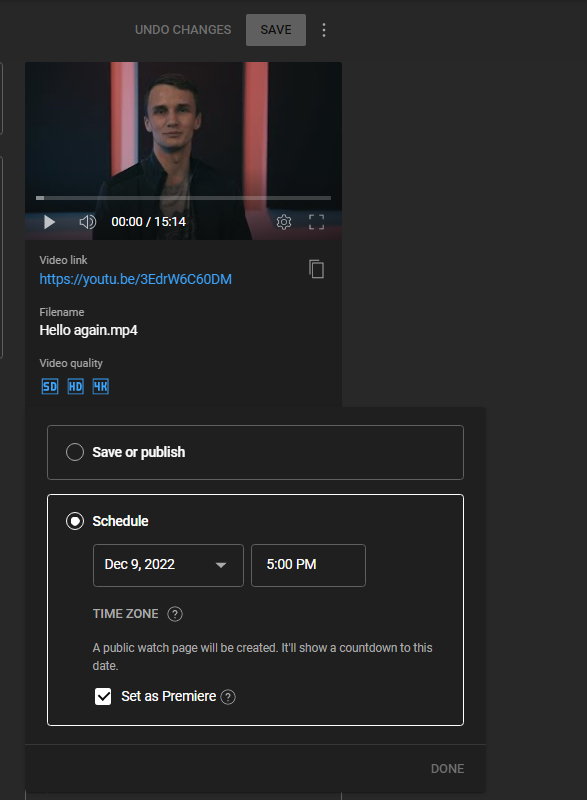Viewport: 587px width, 800px height.
Task: Click the 4K video quality badge
Action: 100,387
